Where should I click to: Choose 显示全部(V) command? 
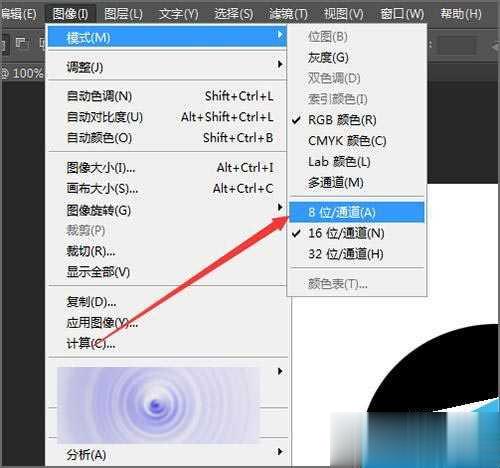167,272
